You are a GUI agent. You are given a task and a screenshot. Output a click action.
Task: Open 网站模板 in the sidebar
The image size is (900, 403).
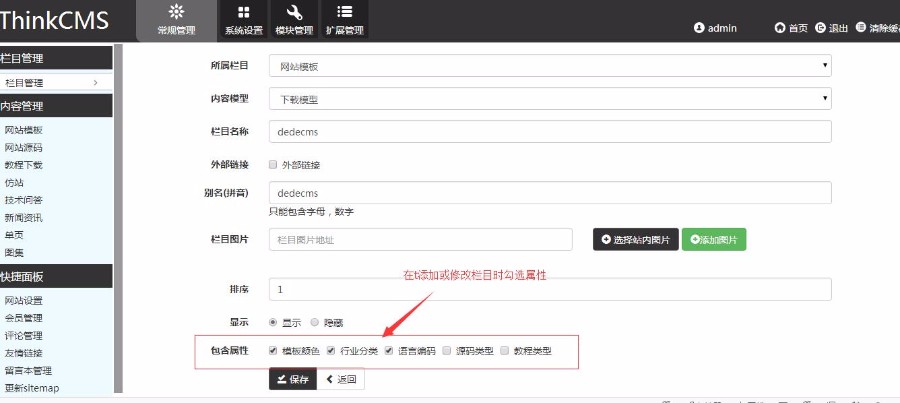24,130
